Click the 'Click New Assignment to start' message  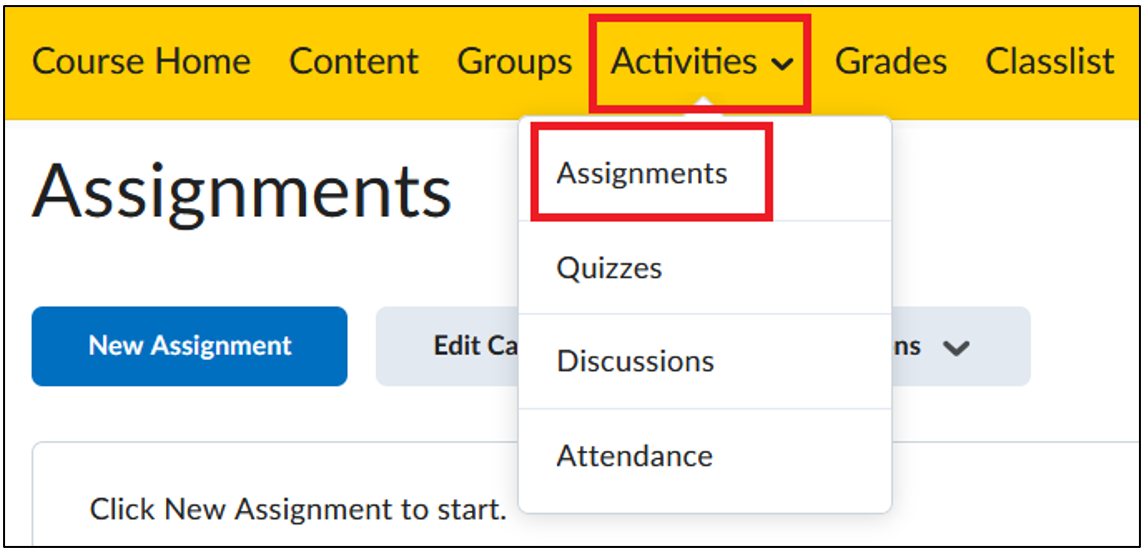coord(298,508)
